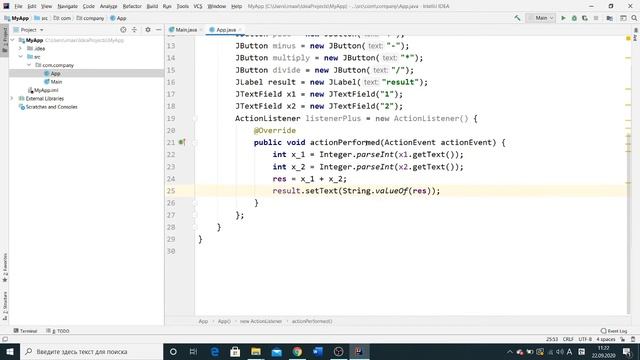Collapse all in Project panel

[x=134, y=30]
